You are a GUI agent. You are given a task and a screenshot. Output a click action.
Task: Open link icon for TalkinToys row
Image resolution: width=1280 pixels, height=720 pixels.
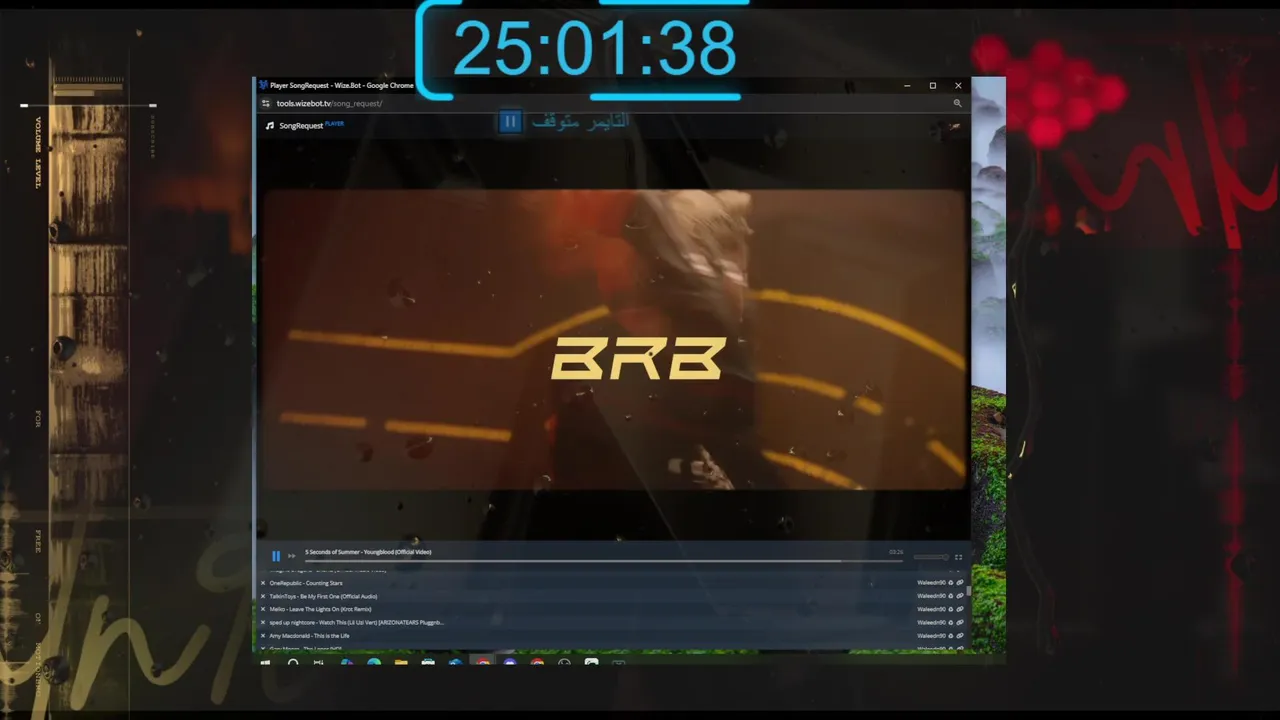(960, 596)
